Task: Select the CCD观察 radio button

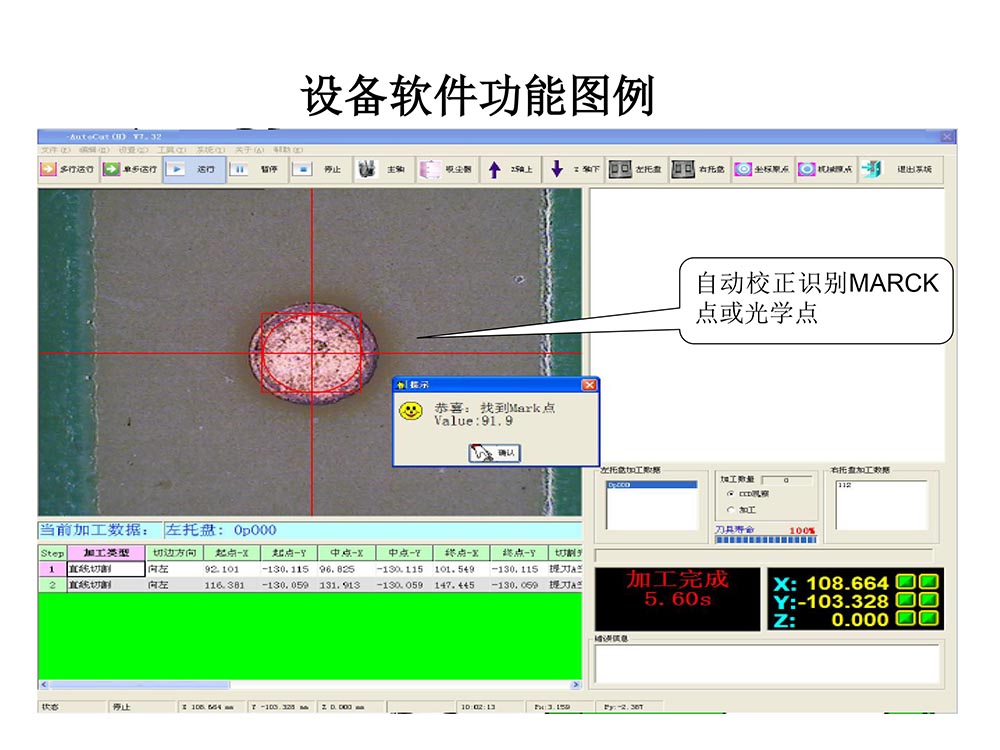Action: click(x=731, y=494)
